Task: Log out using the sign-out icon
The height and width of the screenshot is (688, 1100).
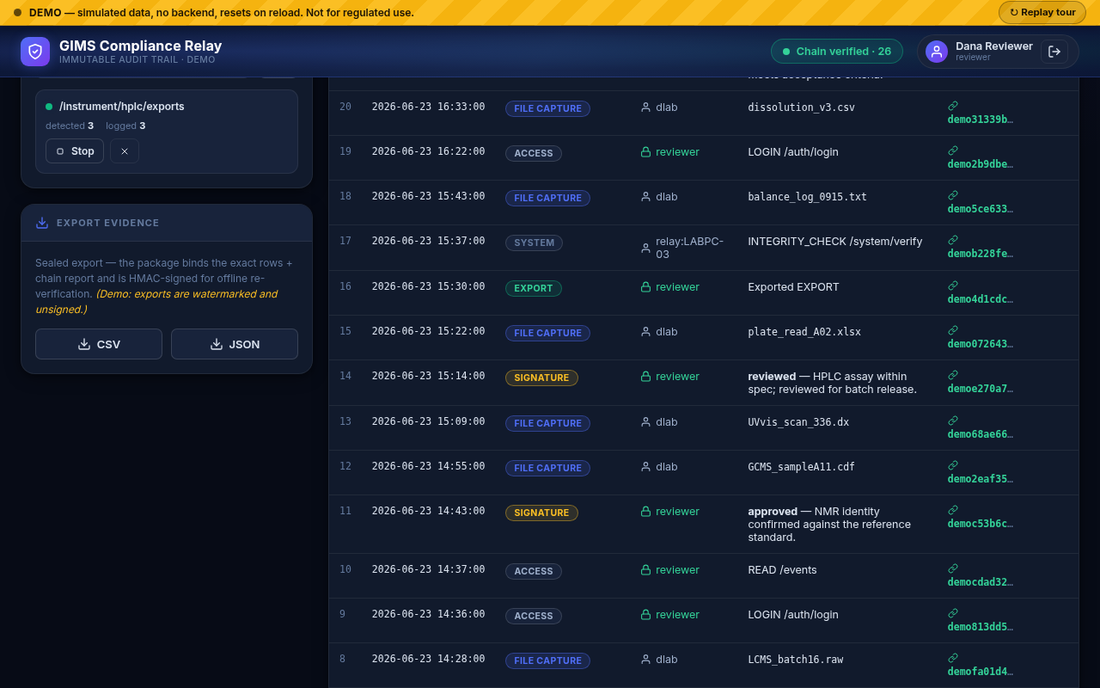Action: pos(1054,51)
